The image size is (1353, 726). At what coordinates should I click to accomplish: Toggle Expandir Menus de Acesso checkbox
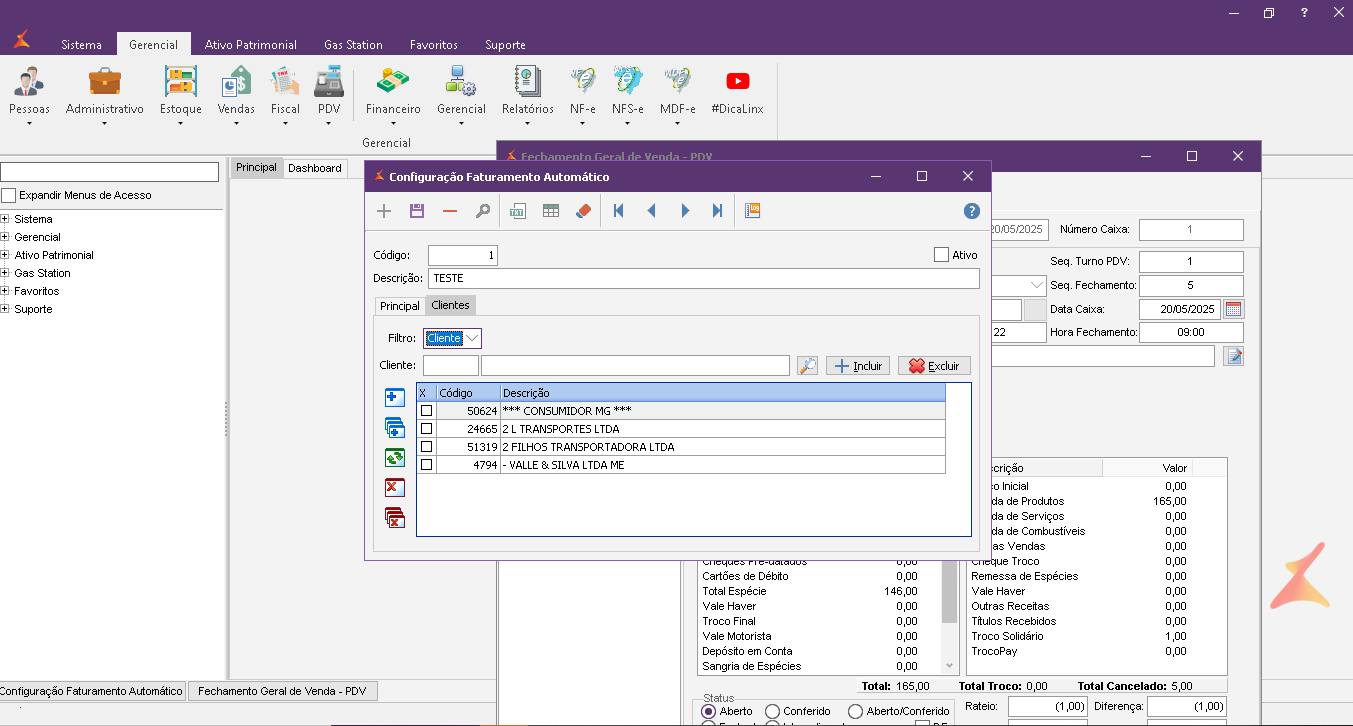[9, 195]
